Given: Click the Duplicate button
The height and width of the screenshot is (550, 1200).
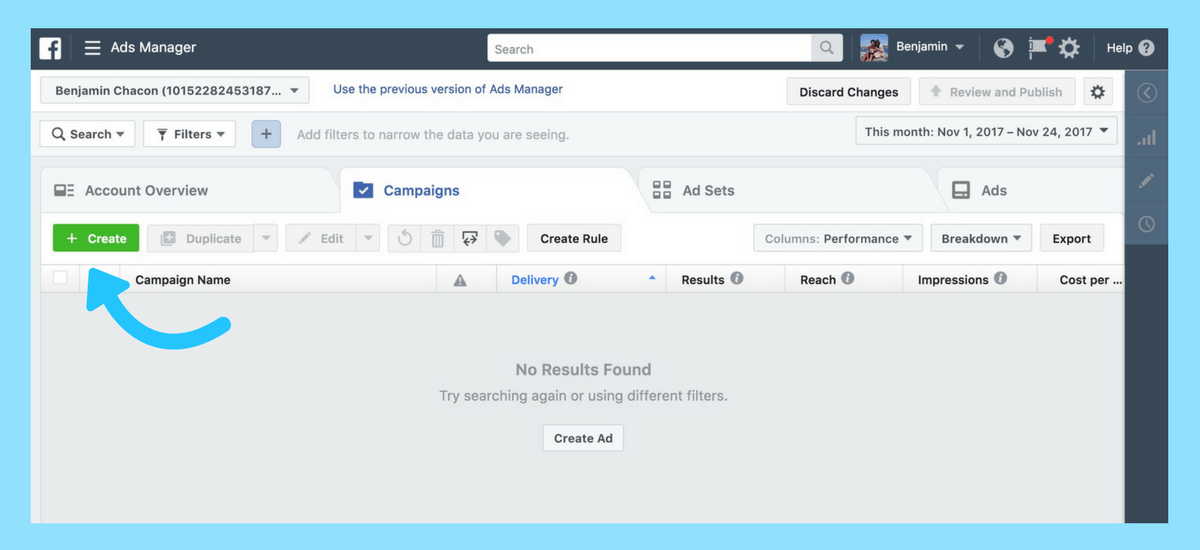Looking at the screenshot, I should [200, 239].
